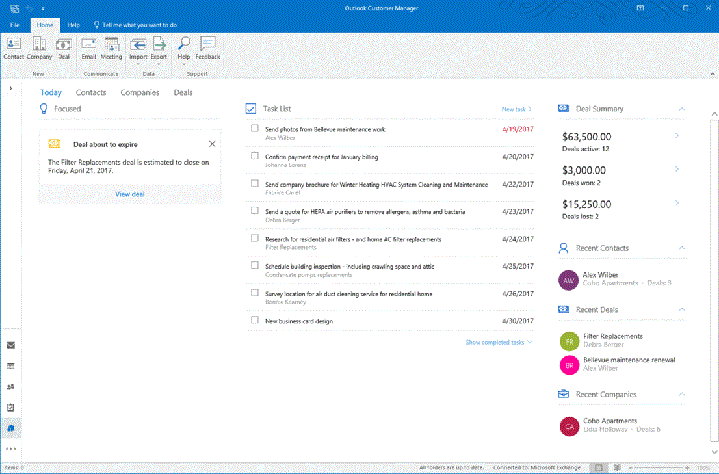Open the Bellevue renewal BR avatar

coord(570,365)
